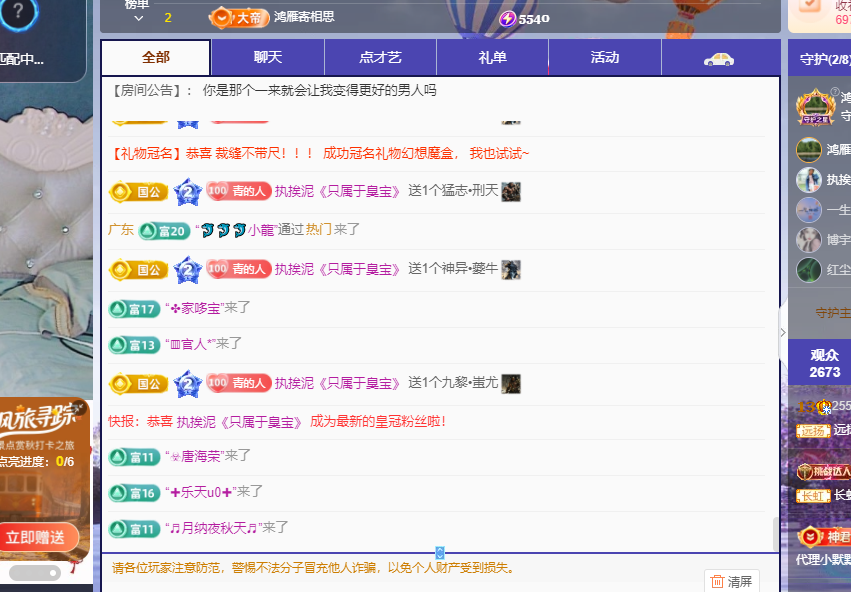
Task: Open the 活动 tab
Action: pyautogui.click(x=605, y=57)
